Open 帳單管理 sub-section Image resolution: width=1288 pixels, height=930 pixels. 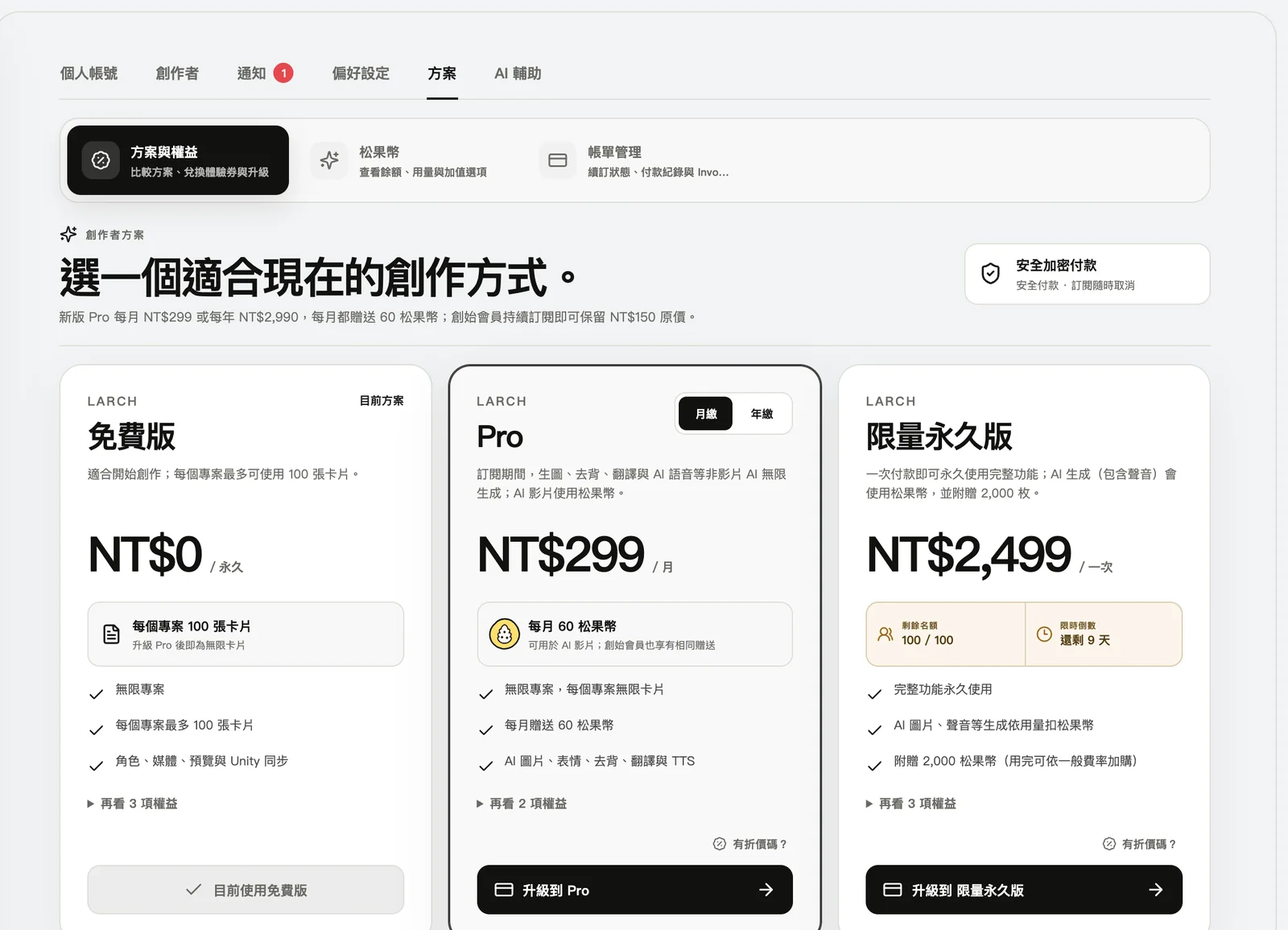click(636, 160)
